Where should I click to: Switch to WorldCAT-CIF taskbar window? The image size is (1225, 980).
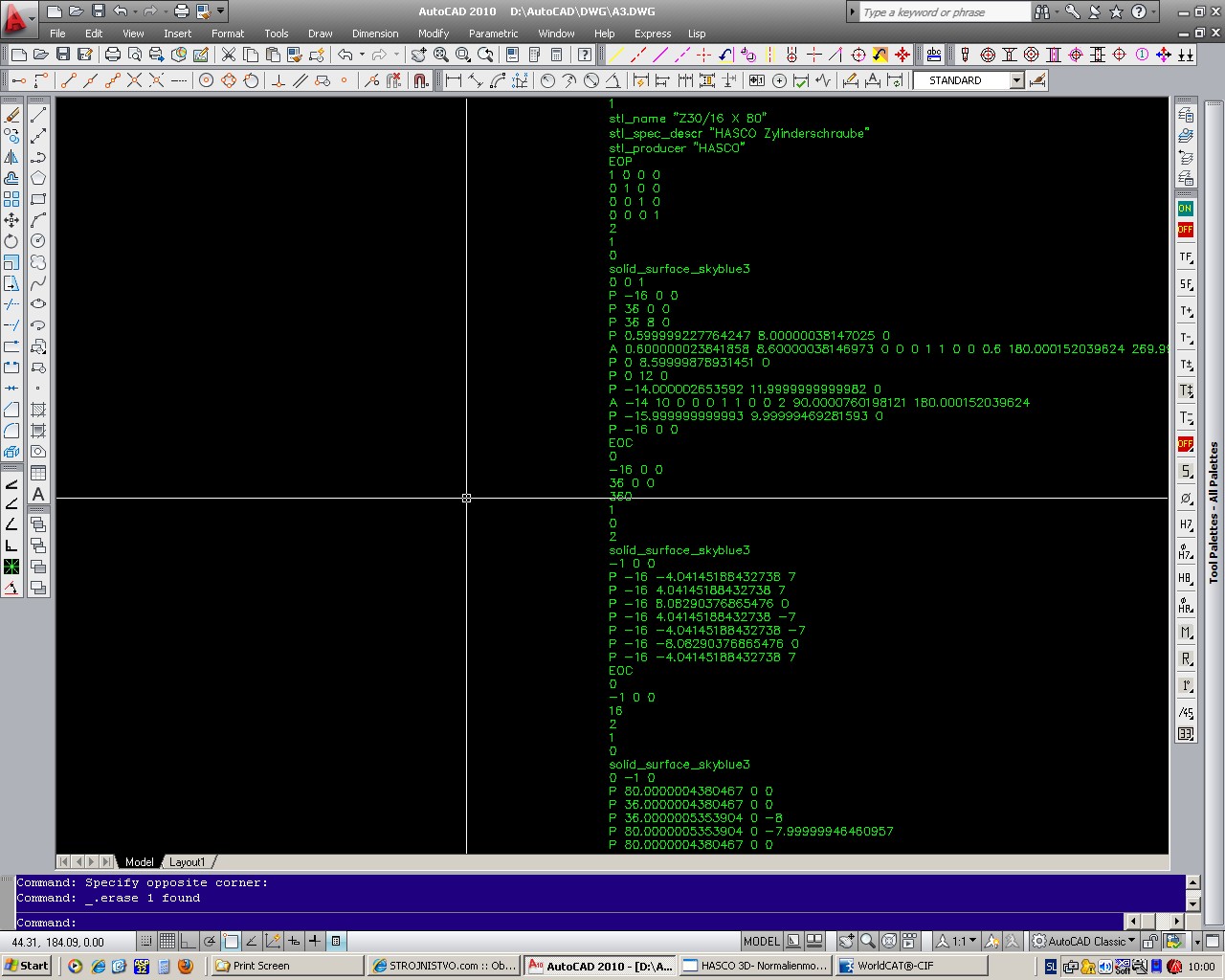[x=912, y=966]
